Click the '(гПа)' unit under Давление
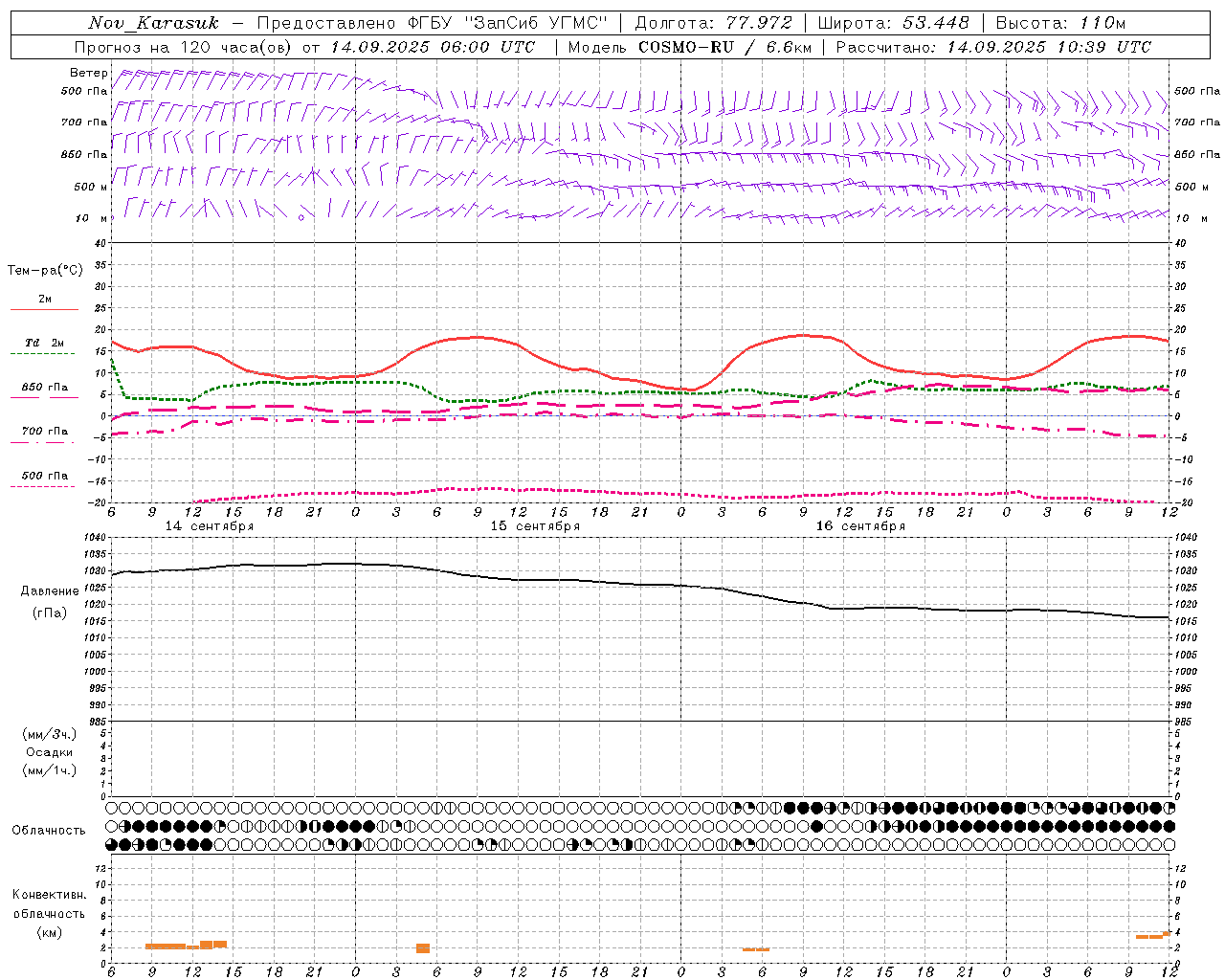Viewport: 1225px width, 980px height. [50, 613]
